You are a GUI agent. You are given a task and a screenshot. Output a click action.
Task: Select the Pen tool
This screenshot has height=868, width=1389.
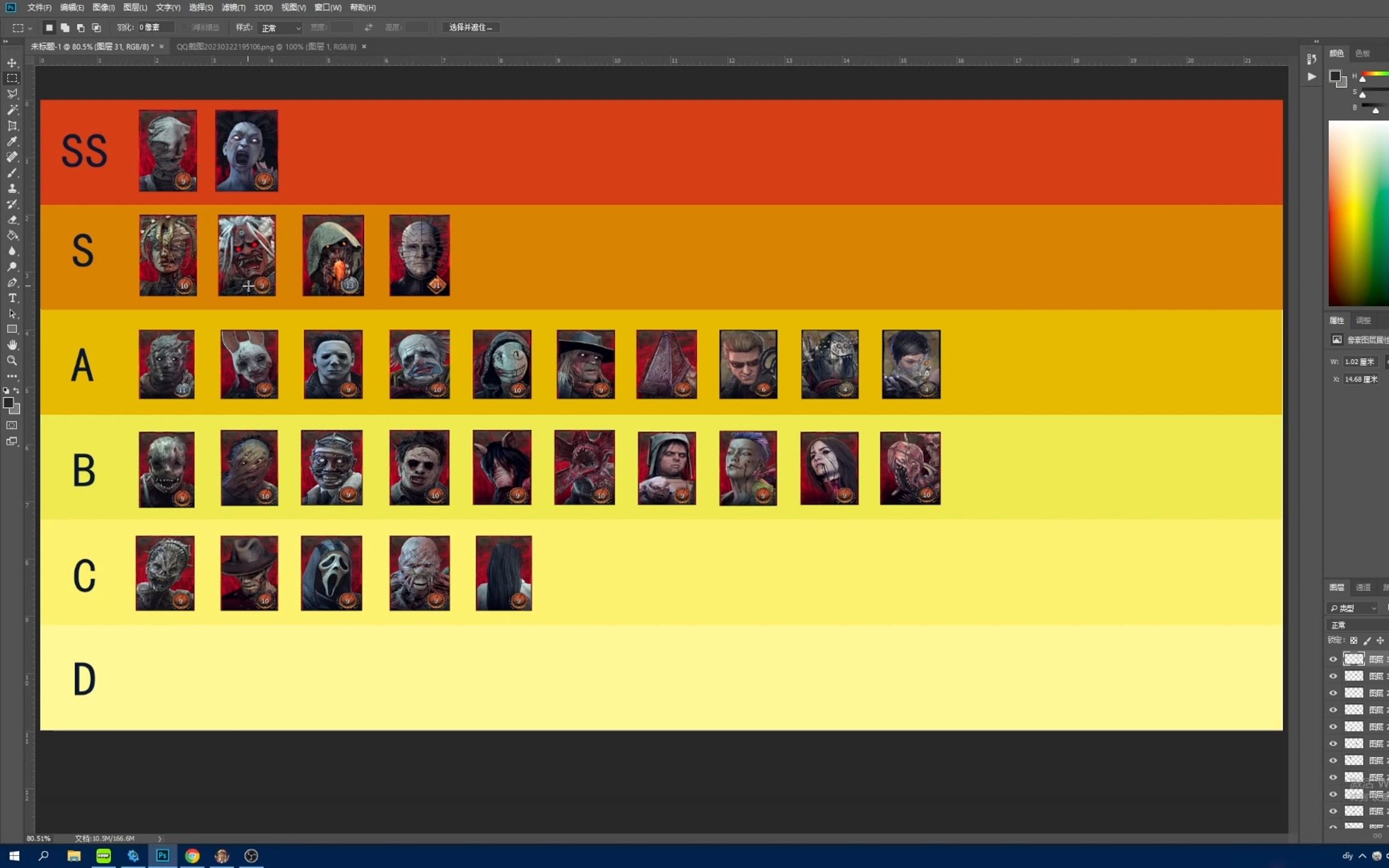[12, 282]
